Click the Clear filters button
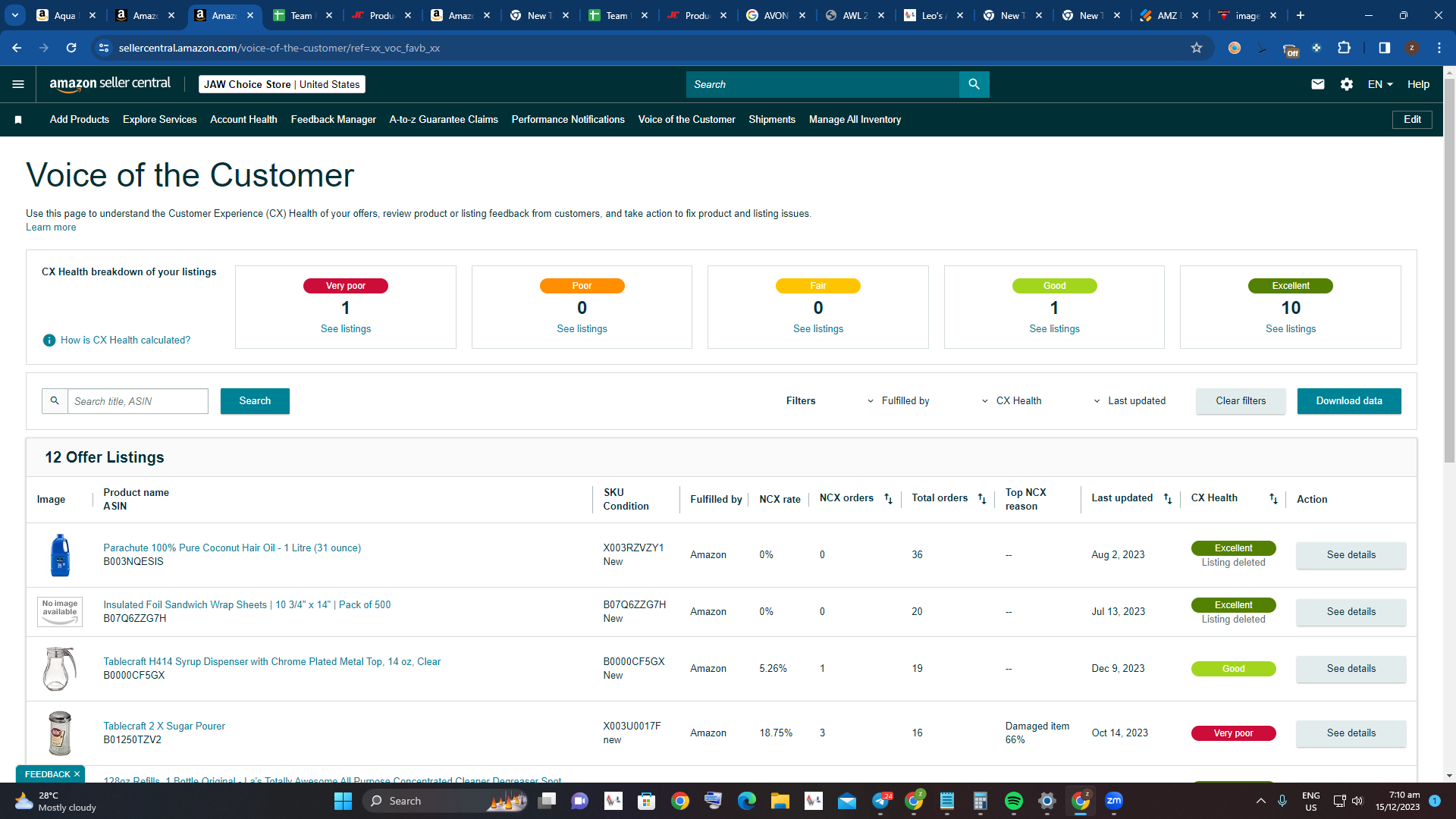 [x=1241, y=401]
